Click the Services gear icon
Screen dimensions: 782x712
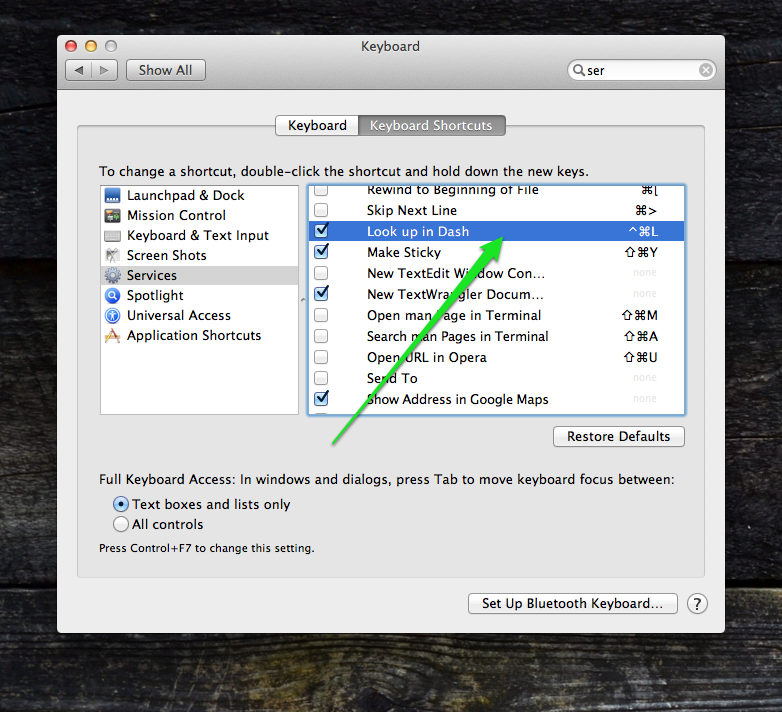(112, 276)
